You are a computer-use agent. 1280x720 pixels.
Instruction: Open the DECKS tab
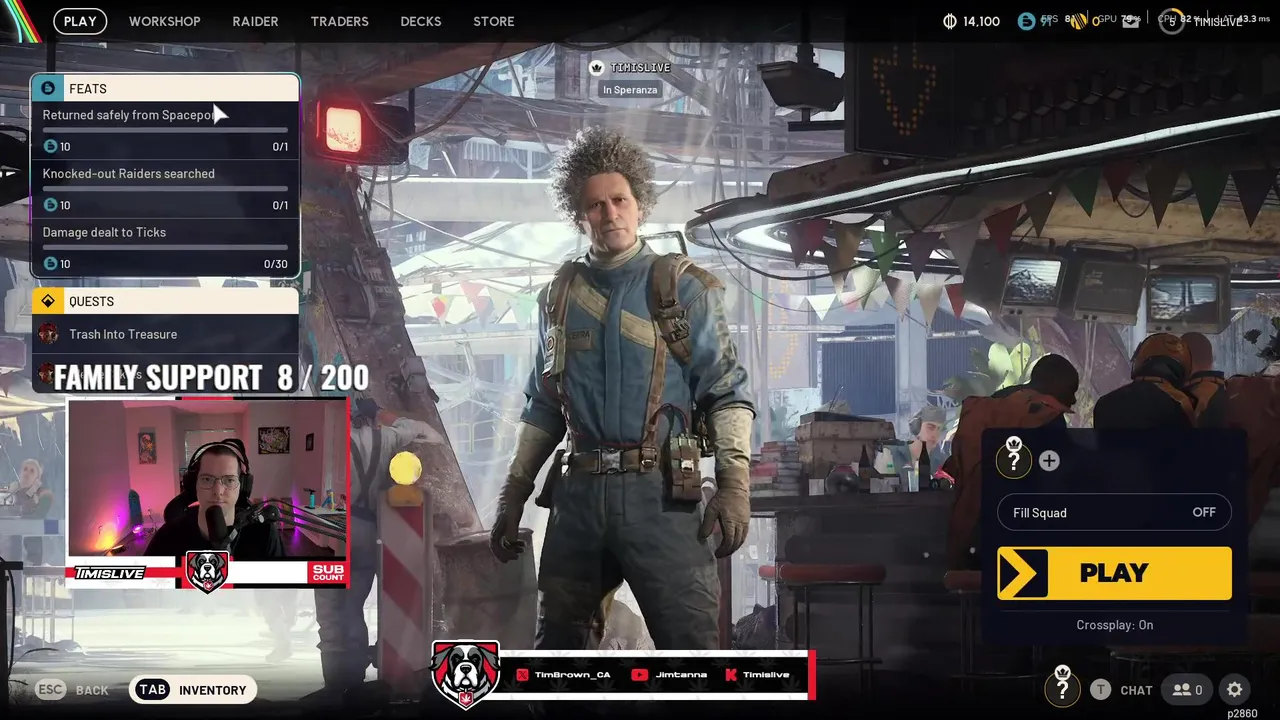(x=420, y=21)
